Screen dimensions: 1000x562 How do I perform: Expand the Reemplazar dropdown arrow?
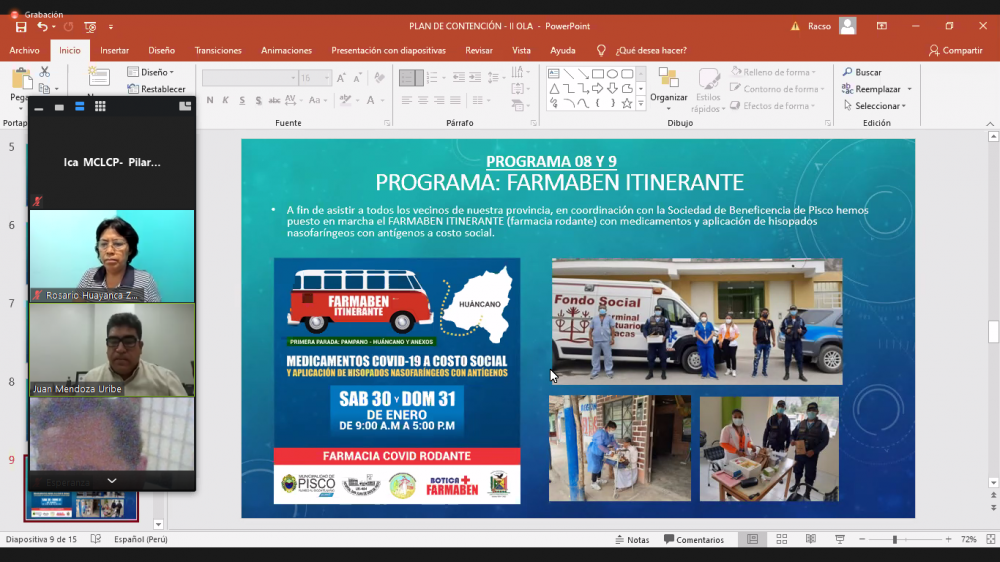click(909, 89)
